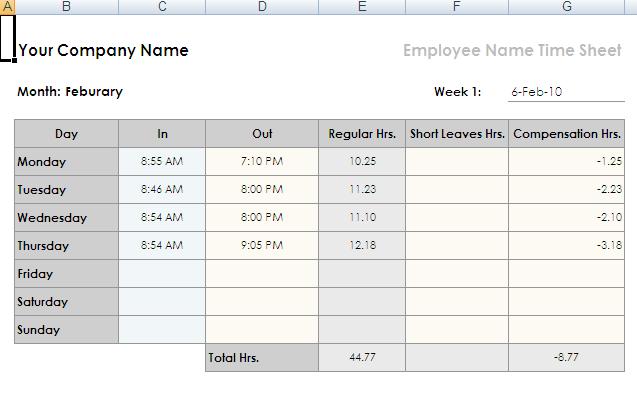The image size is (637, 393).
Task: Select the 'Out' header cell
Action: [262, 134]
